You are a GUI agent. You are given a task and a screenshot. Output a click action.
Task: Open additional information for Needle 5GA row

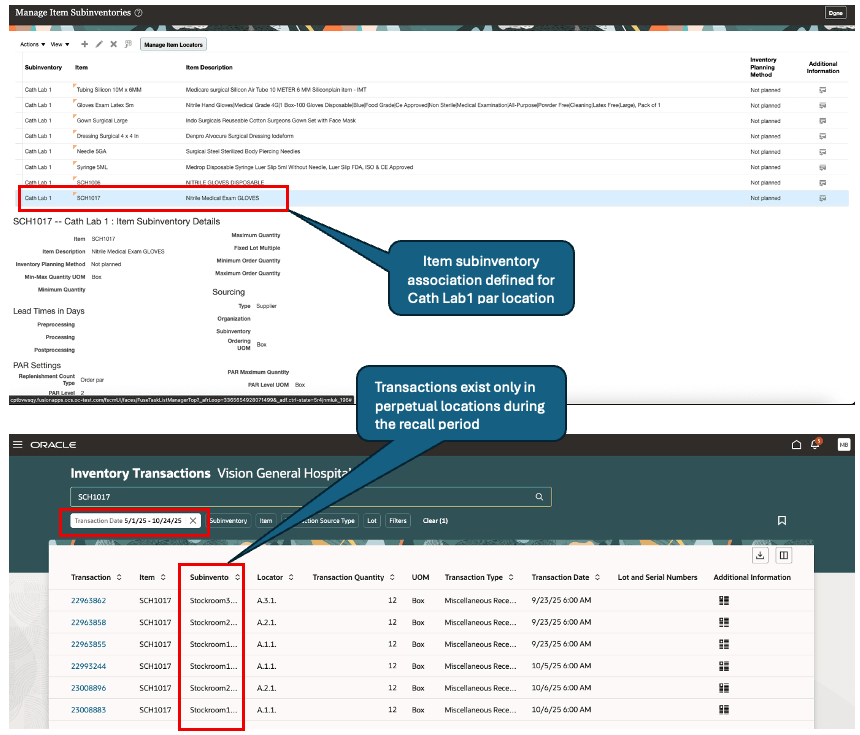823,151
